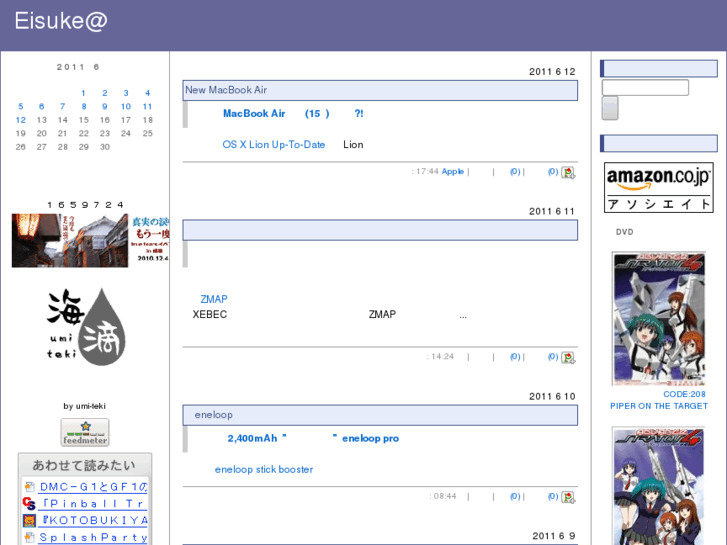This screenshot has height=545, width=727.
Task: Open the 2,400mAh eneloop pro link
Action: point(313,438)
